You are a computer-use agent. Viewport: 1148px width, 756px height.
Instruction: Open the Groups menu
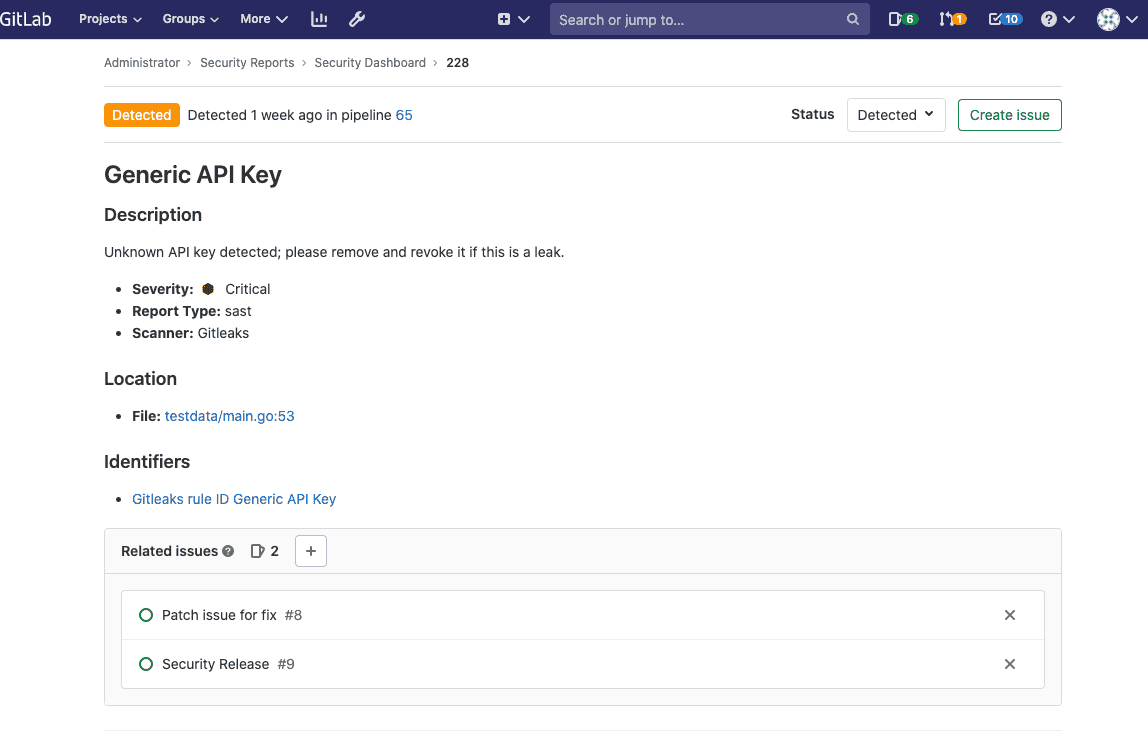[x=189, y=18]
